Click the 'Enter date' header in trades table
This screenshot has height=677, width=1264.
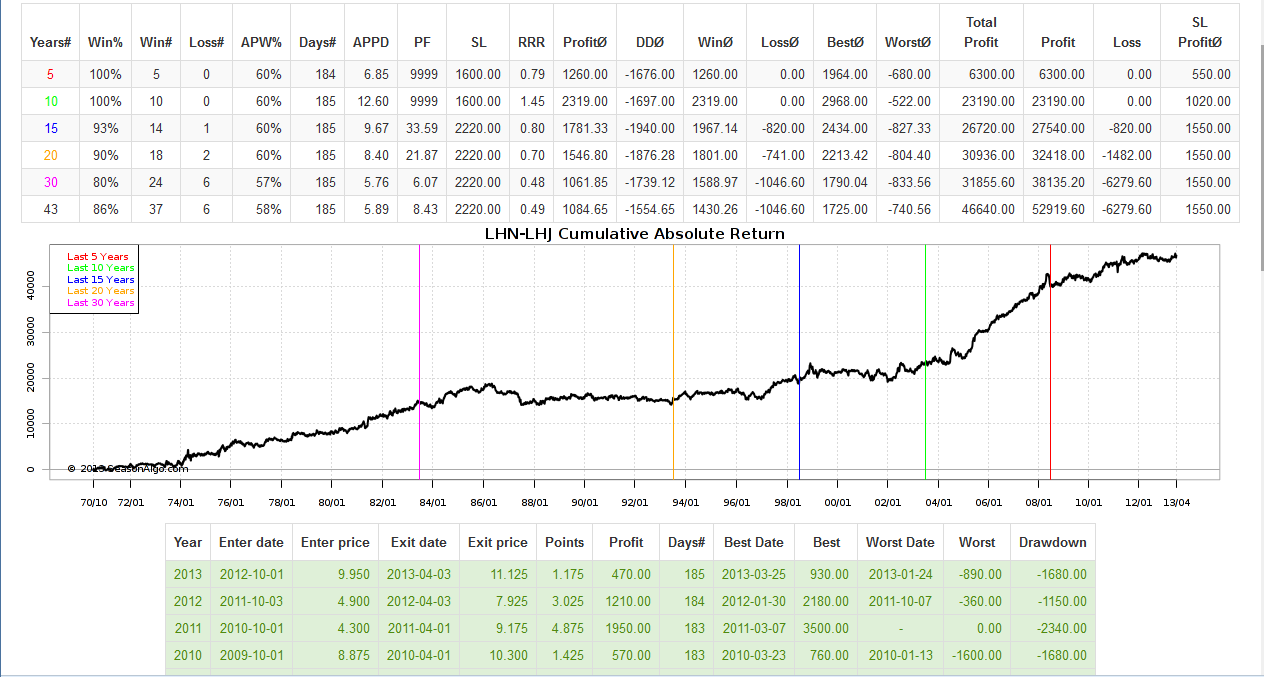251,542
